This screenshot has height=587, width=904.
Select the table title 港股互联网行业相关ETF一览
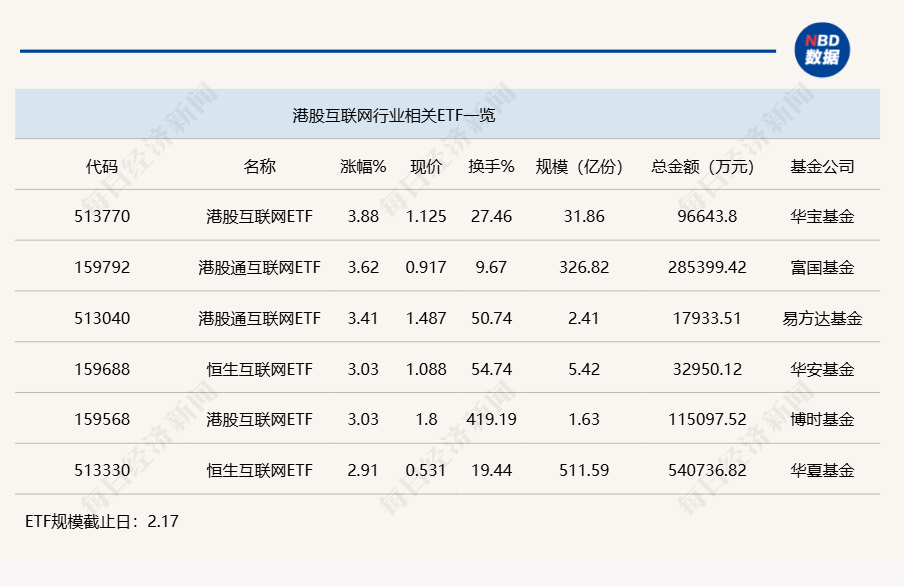(x=394, y=115)
